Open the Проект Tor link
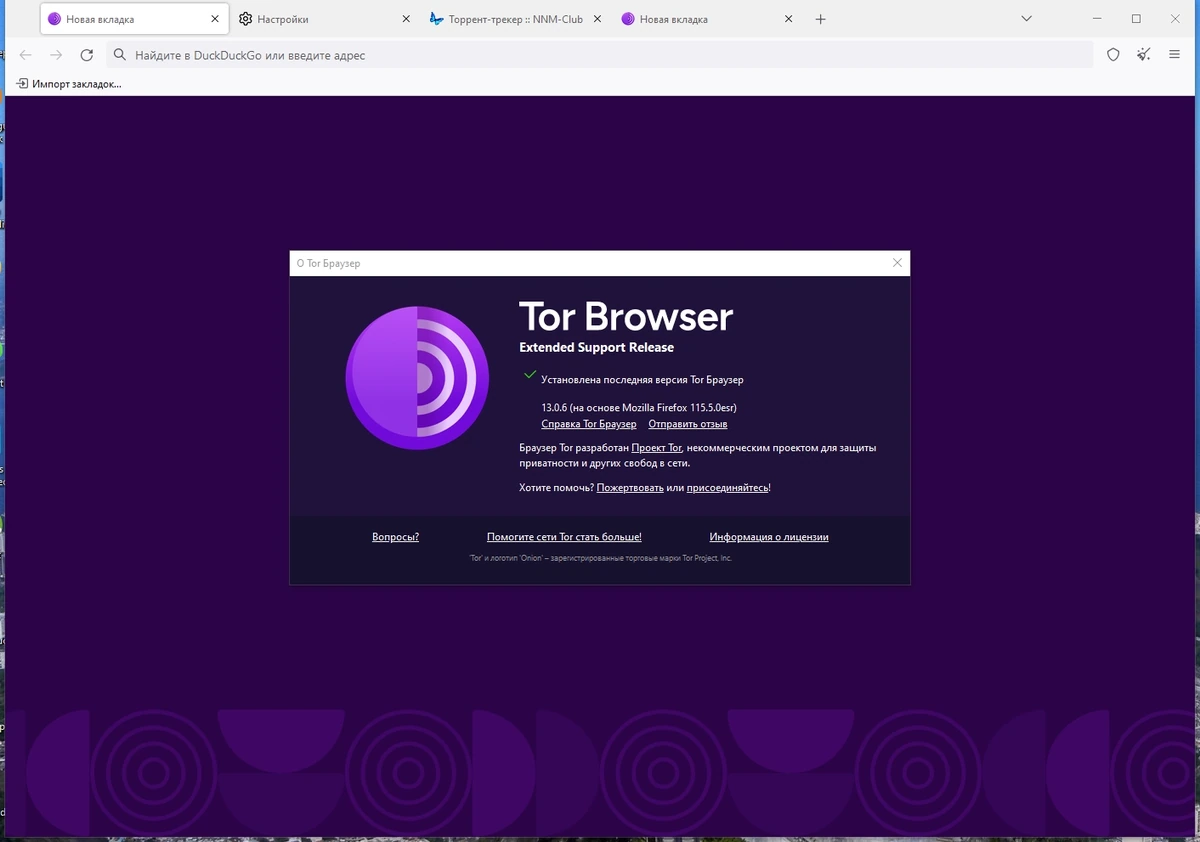Screen dimensions: 1200x842 click(657, 448)
